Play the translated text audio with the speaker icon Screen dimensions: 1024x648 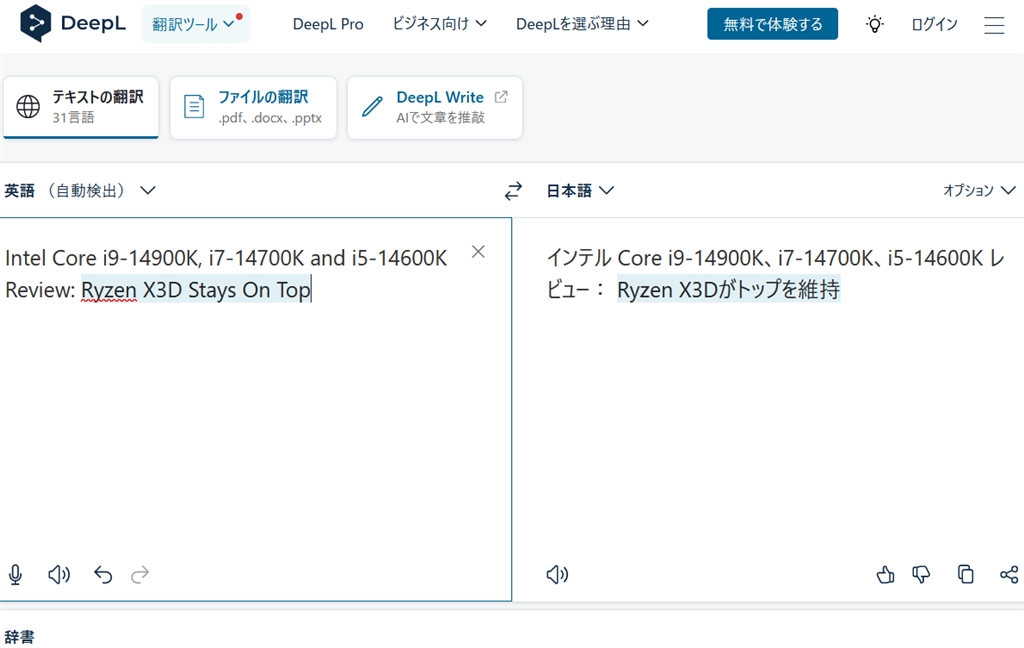point(557,575)
